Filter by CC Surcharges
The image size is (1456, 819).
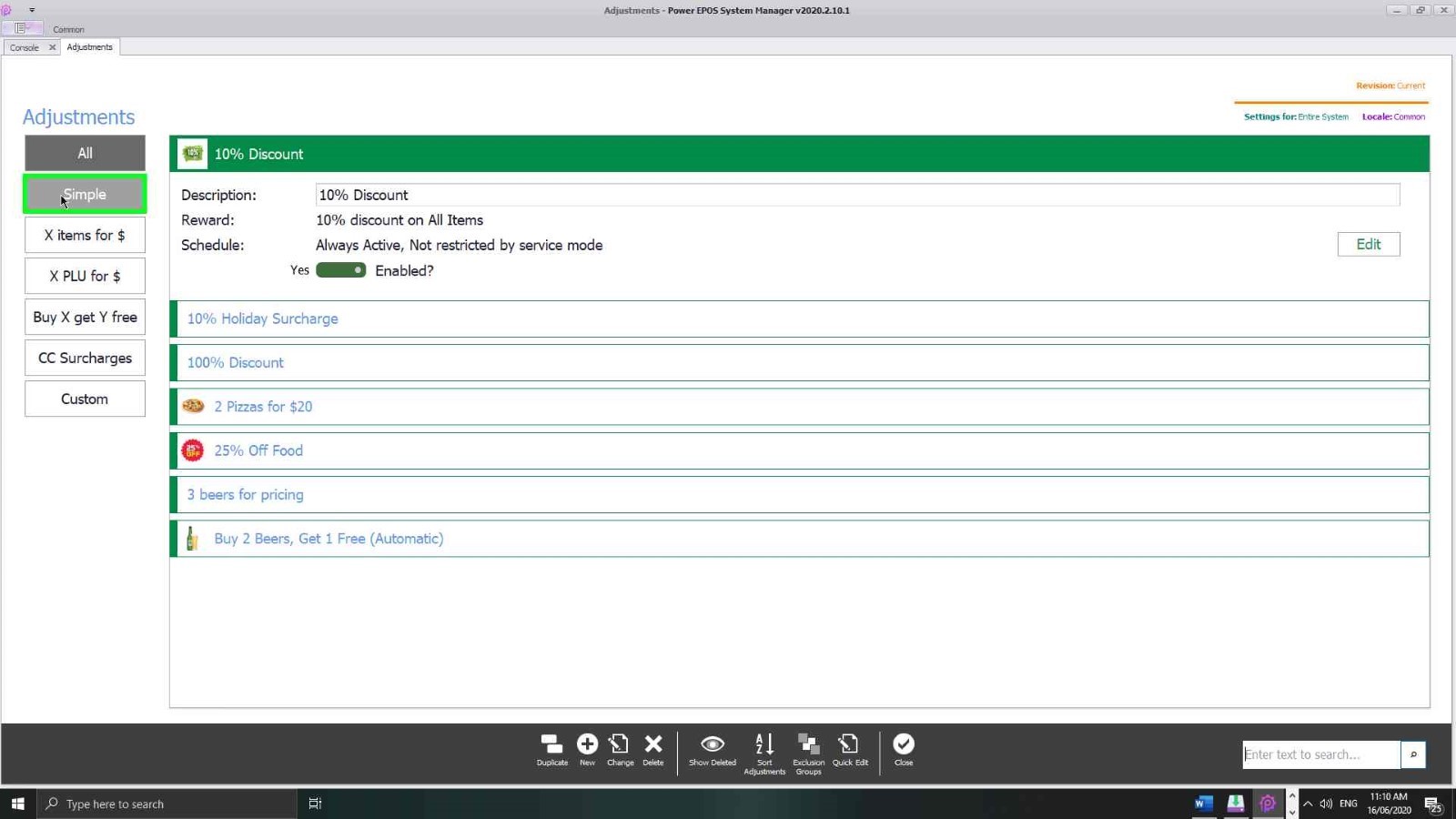85,358
